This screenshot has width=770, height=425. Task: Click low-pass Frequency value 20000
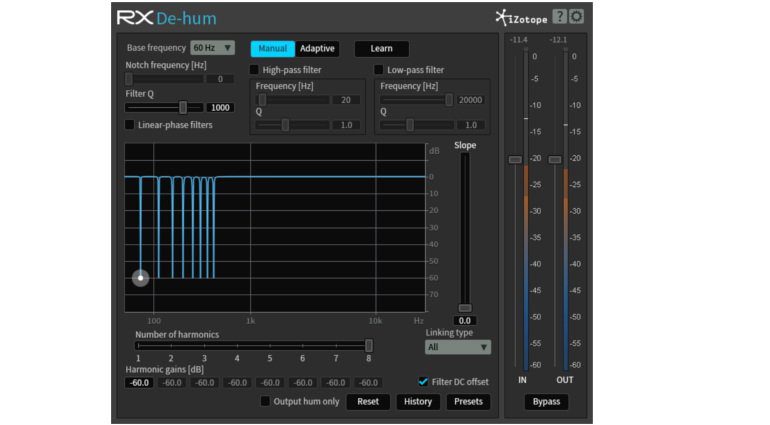coord(470,100)
